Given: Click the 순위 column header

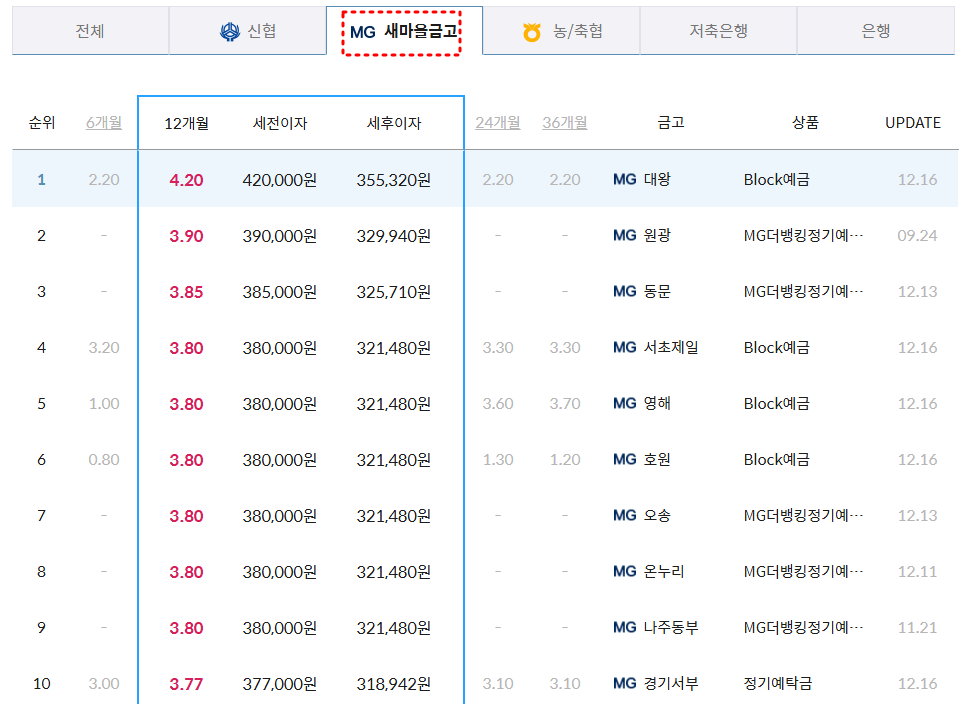Looking at the screenshot, I should [42, 123].
